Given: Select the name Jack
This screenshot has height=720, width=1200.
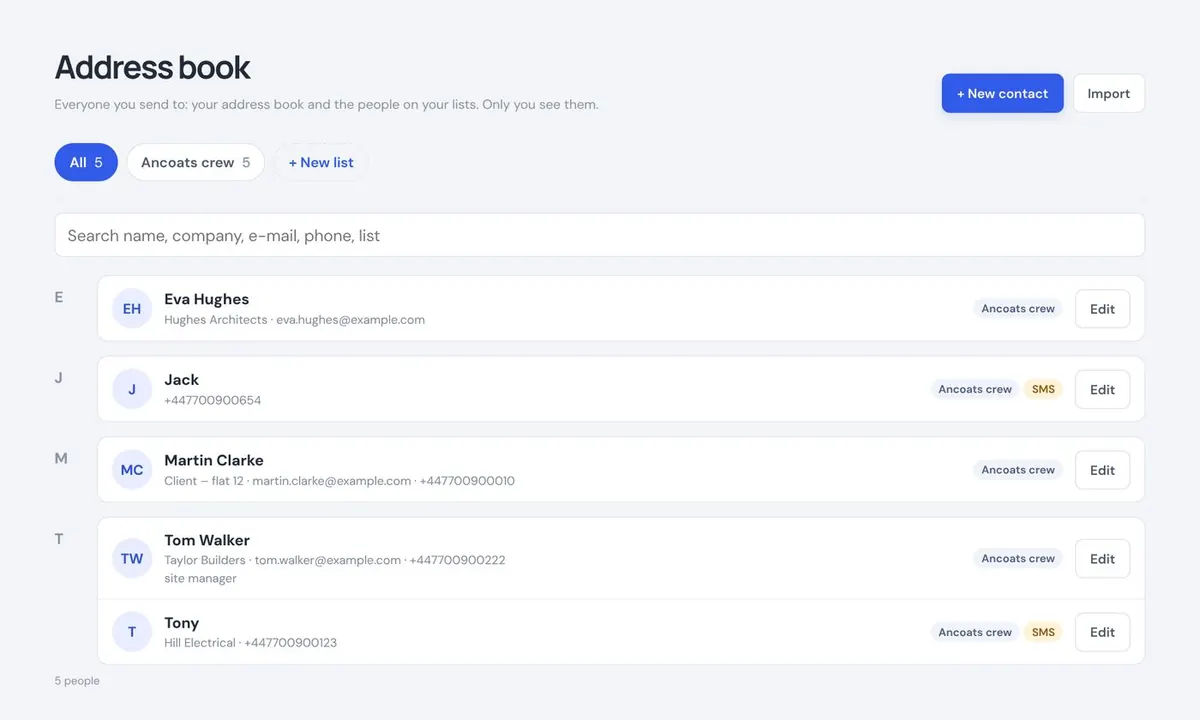Looking at the screenshot, I should pyautogui.click(x=182, y=380).
